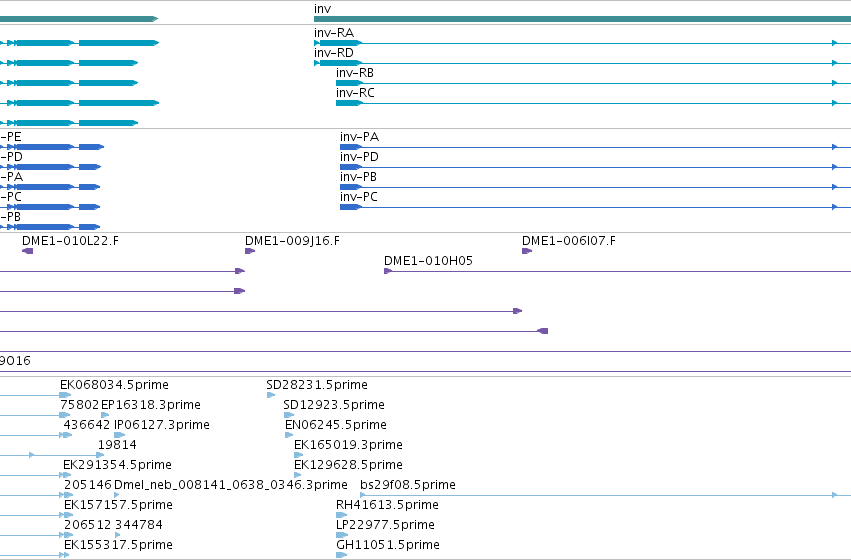Select IP06127.3prime EST label

[x=162, y=425]
